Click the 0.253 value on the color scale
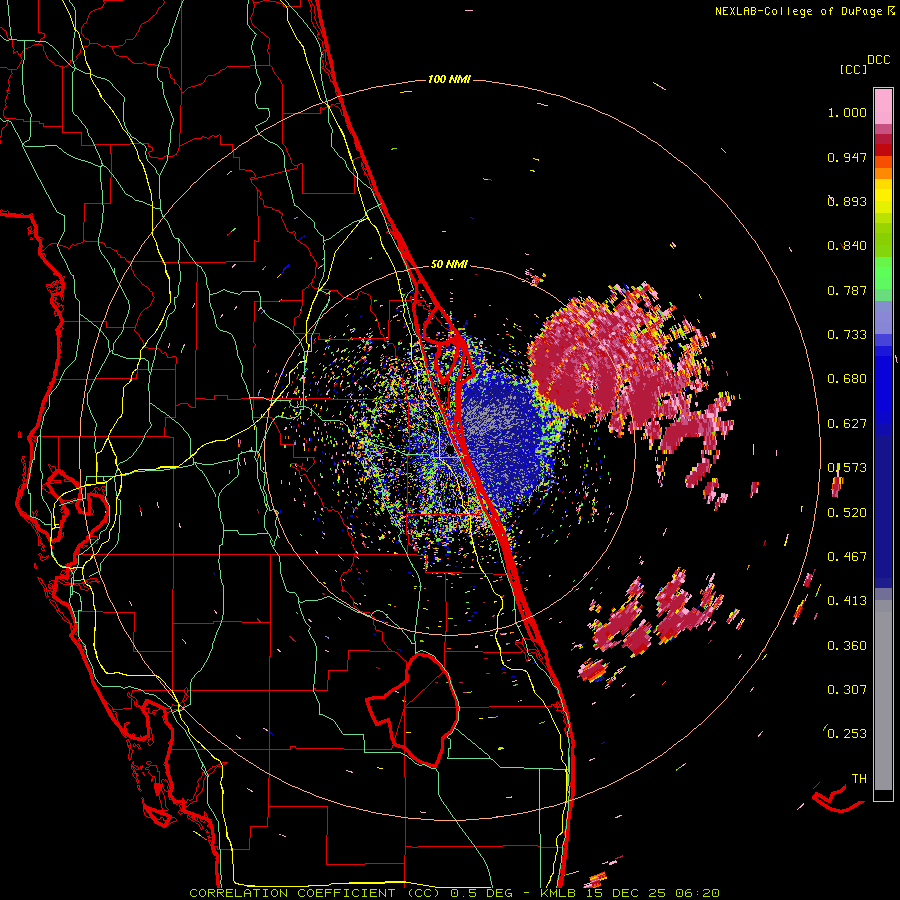Image resolution: width=900 pixels, height=900 pixels. (x=847, y=734)
